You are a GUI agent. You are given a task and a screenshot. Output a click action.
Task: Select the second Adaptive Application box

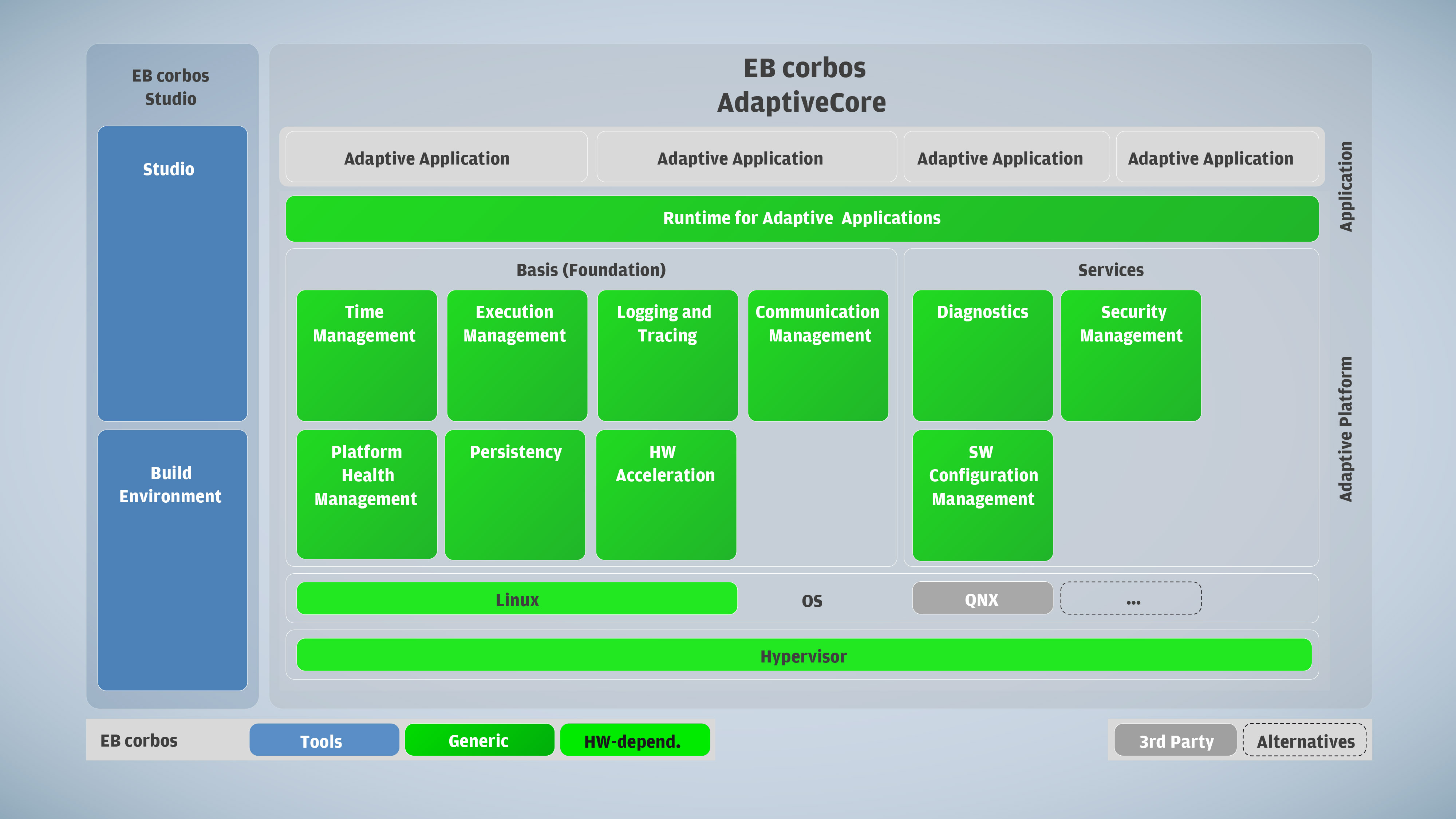click(746, 157)
